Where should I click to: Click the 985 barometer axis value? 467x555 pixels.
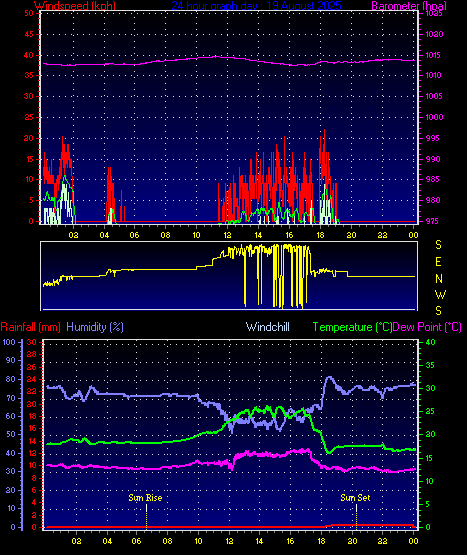pyautogui.click(x=433, y=179)
